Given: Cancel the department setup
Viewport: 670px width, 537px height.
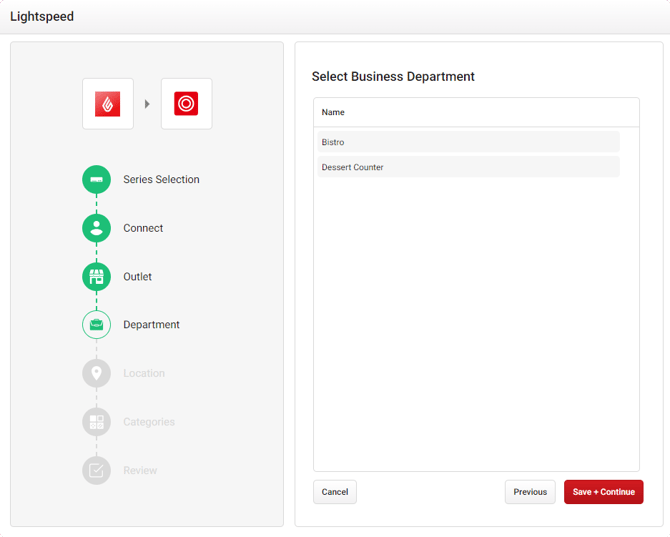Looking at the screenshot, I should coord(335,492).
